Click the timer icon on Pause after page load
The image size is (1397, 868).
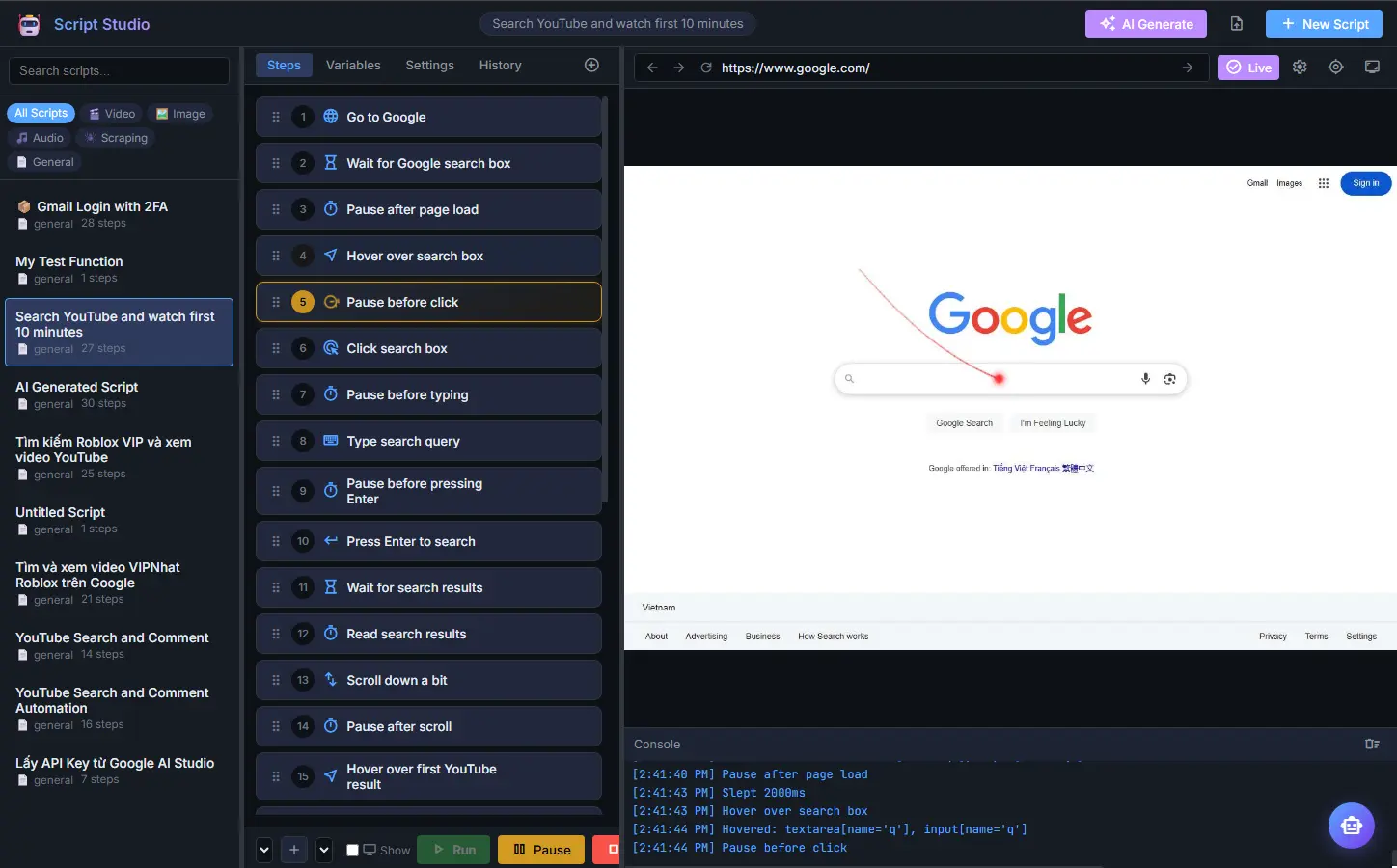coord(330,209)
